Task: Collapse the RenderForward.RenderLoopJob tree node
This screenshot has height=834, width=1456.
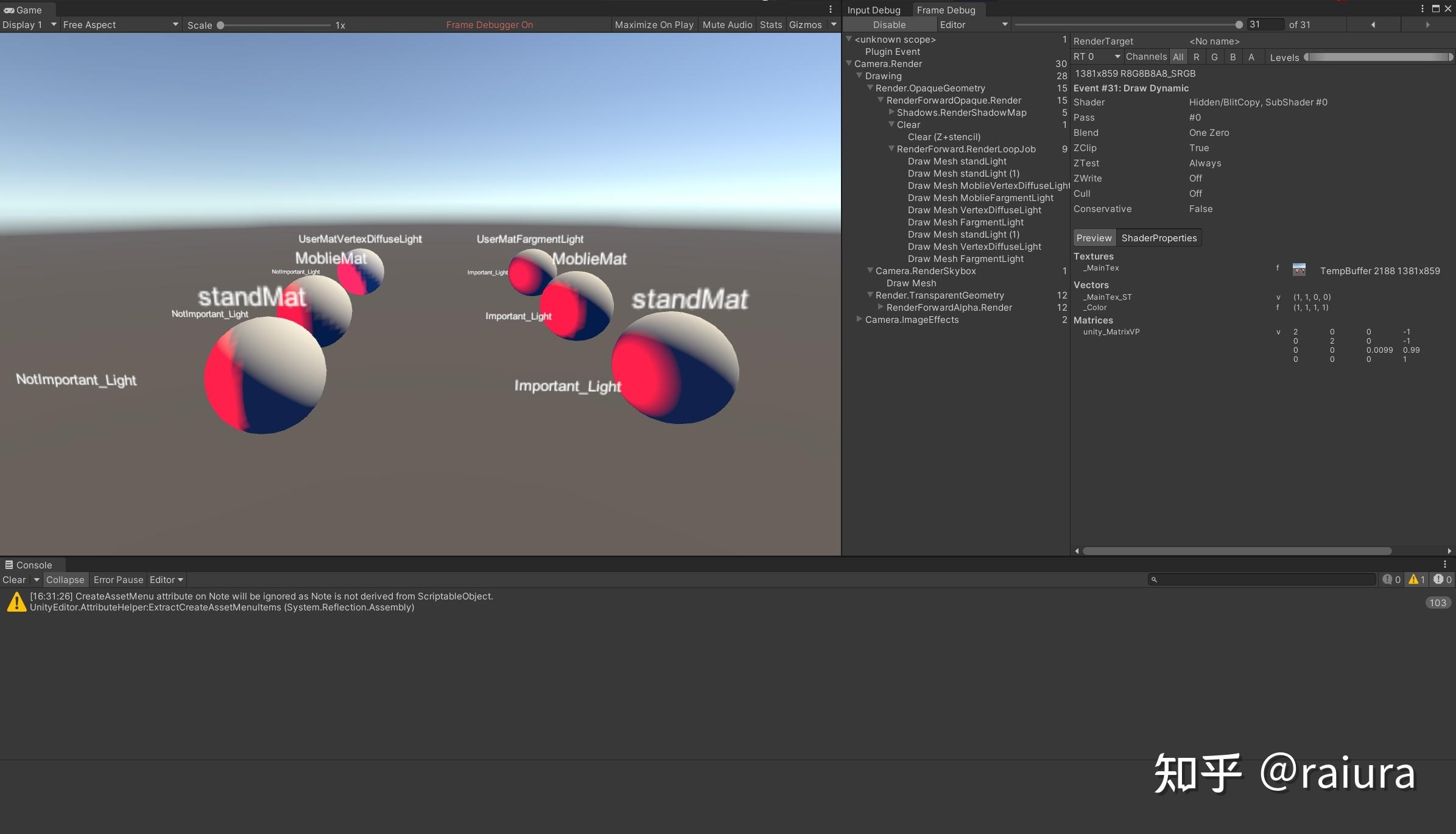Action: pyautogui.click(x=891, y=149)
